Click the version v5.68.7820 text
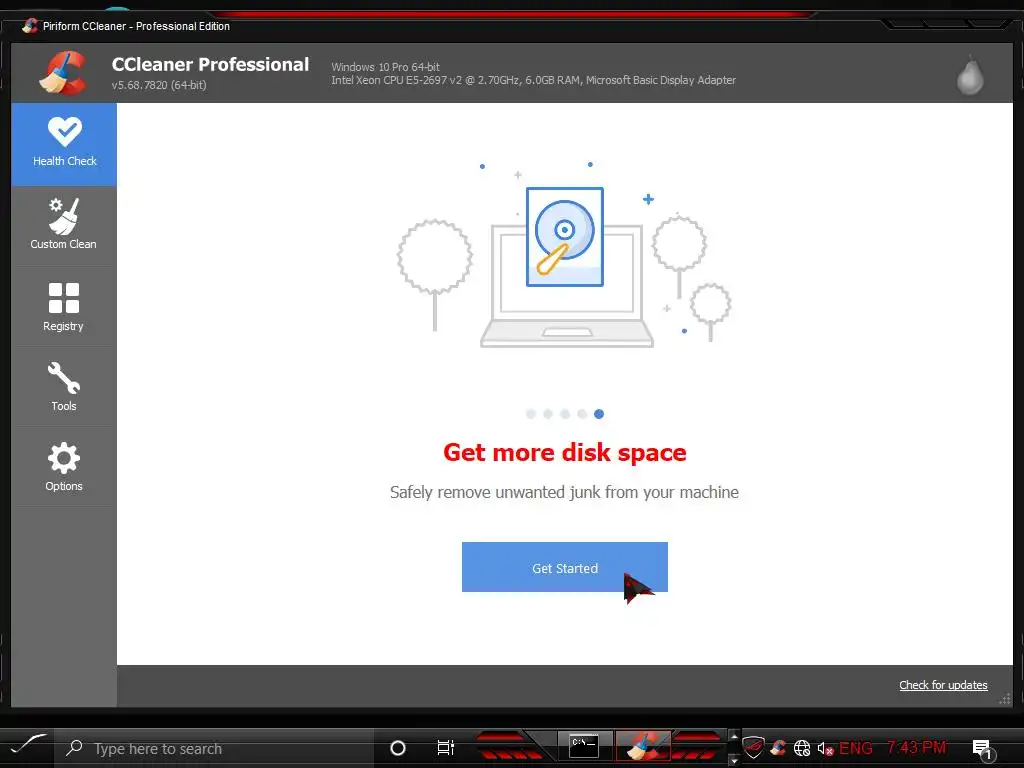1024x768 pixels. click(x=159, y=85)
